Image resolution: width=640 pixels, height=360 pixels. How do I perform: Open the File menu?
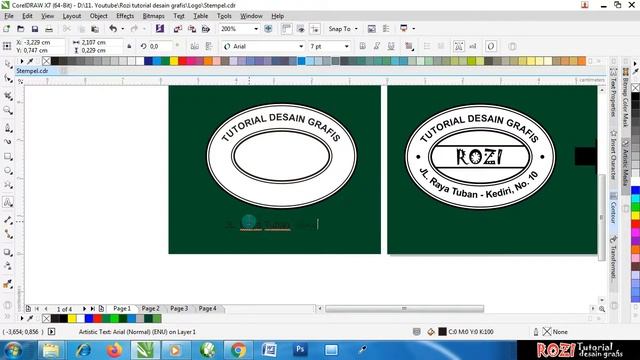tap(9, 16)
